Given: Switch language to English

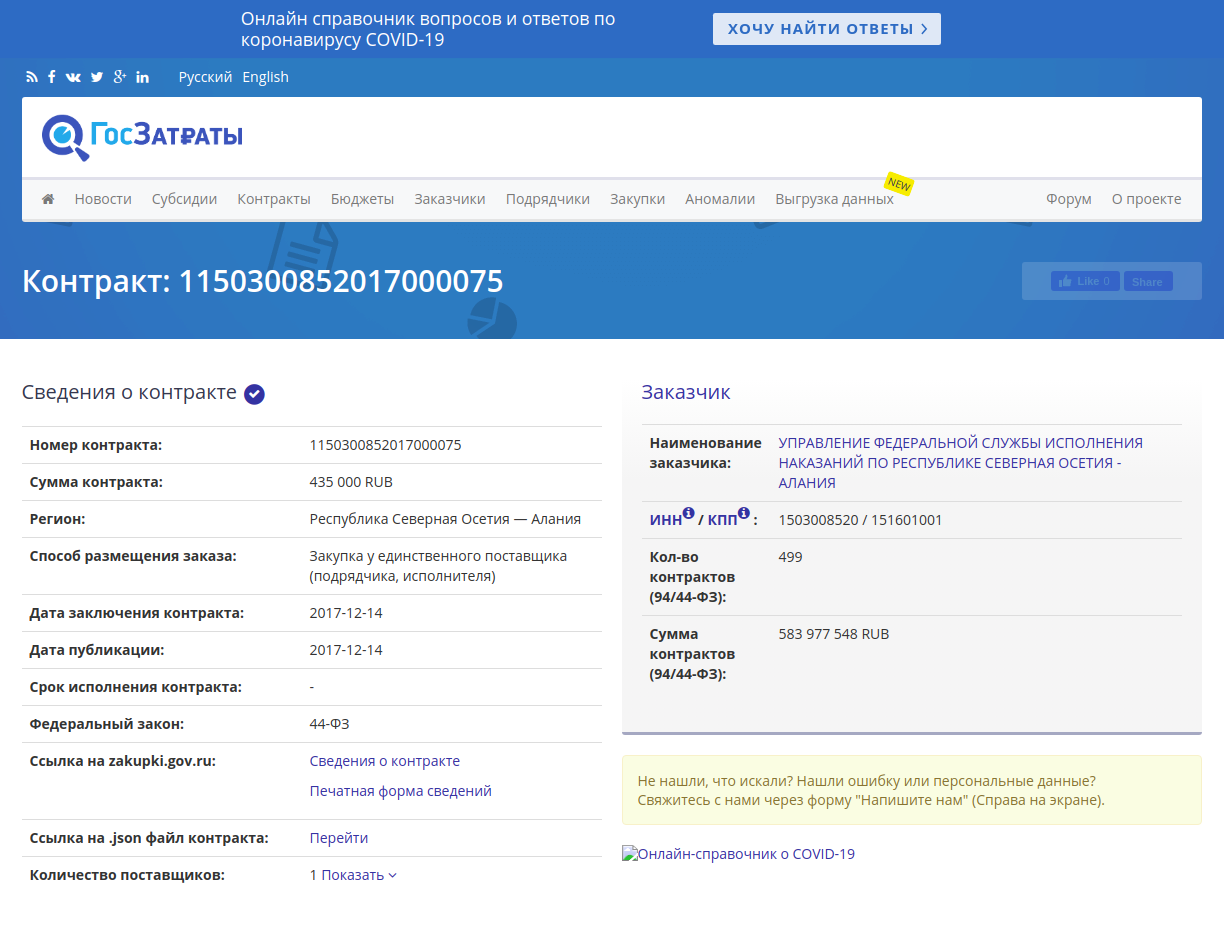Looking at the screenshot, I should 265,77.
